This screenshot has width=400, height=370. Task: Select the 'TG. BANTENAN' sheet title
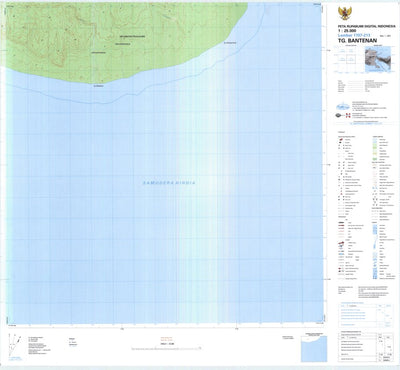(357, 41)
